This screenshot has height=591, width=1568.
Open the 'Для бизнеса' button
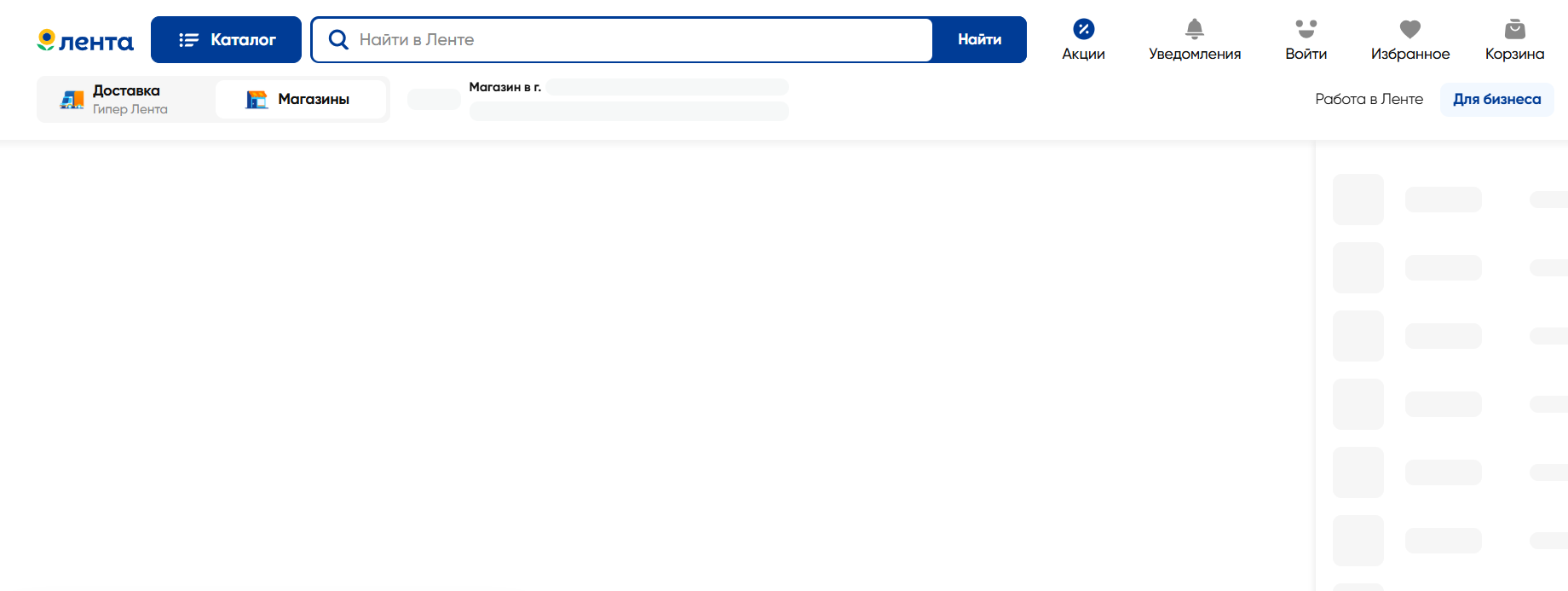(1496, 99)
